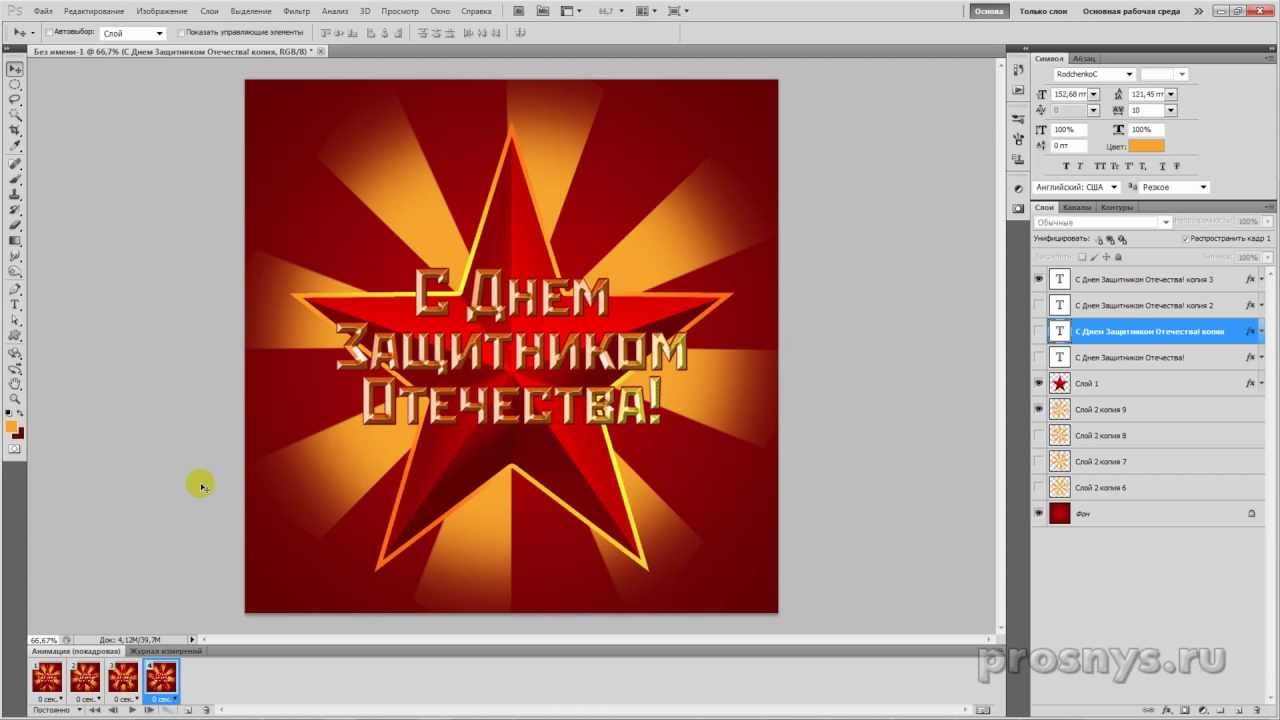Enable 'Показать управляющие элементы' checkbox
The height and width of the screenshot is (720, 1280).
pos(180,32)
